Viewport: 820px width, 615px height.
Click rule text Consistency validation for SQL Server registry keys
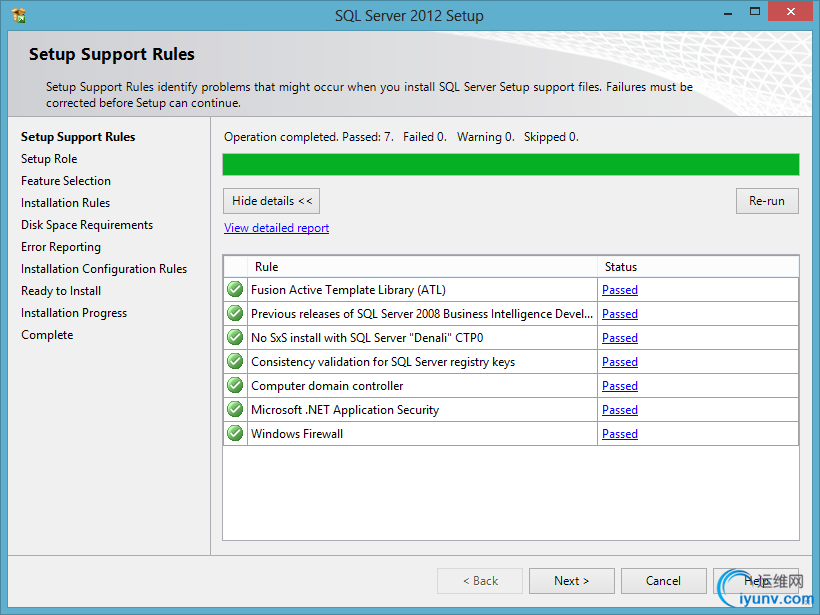click(383, 362)
